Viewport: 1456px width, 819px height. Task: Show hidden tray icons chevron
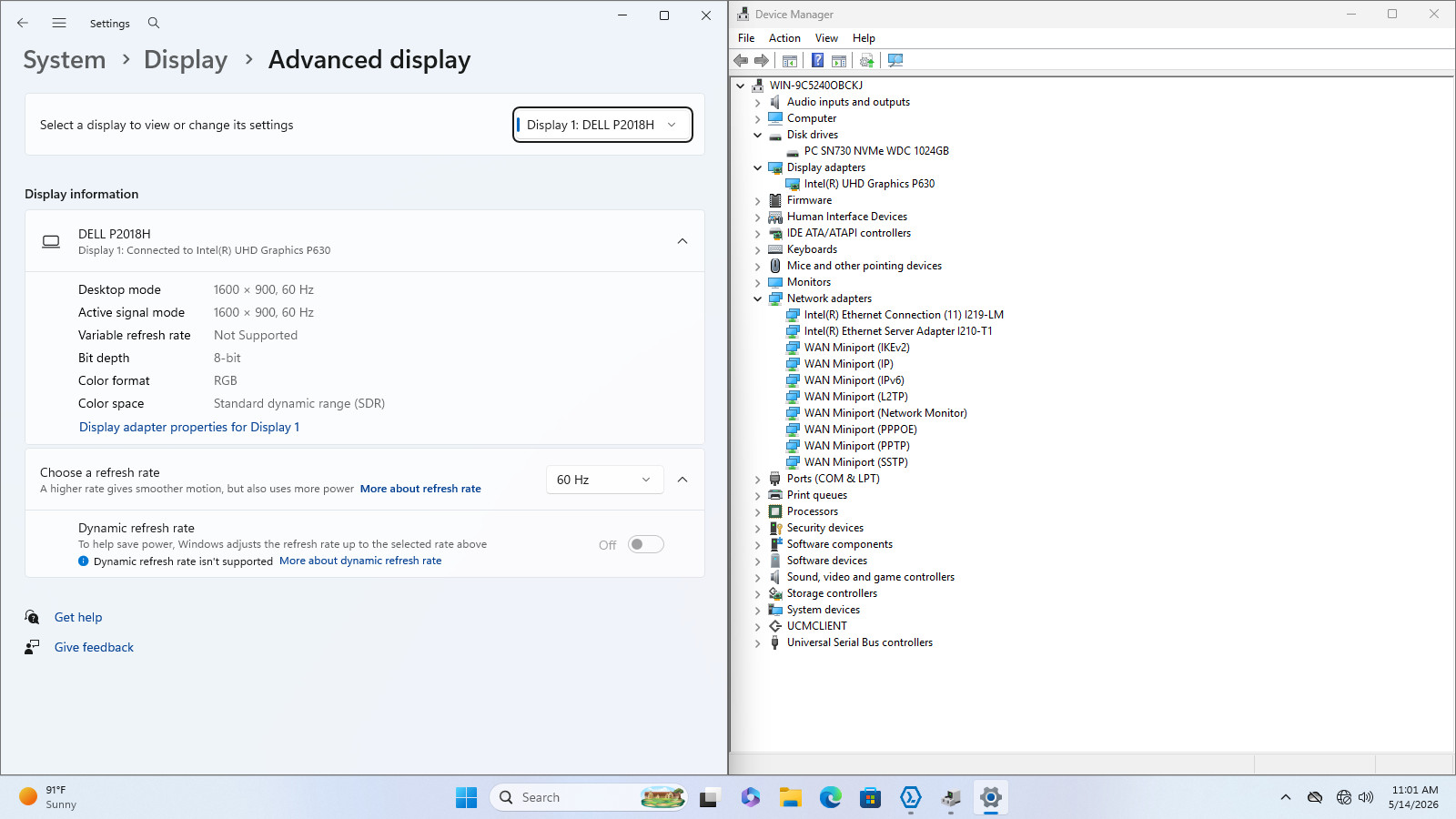[1286, 797]
